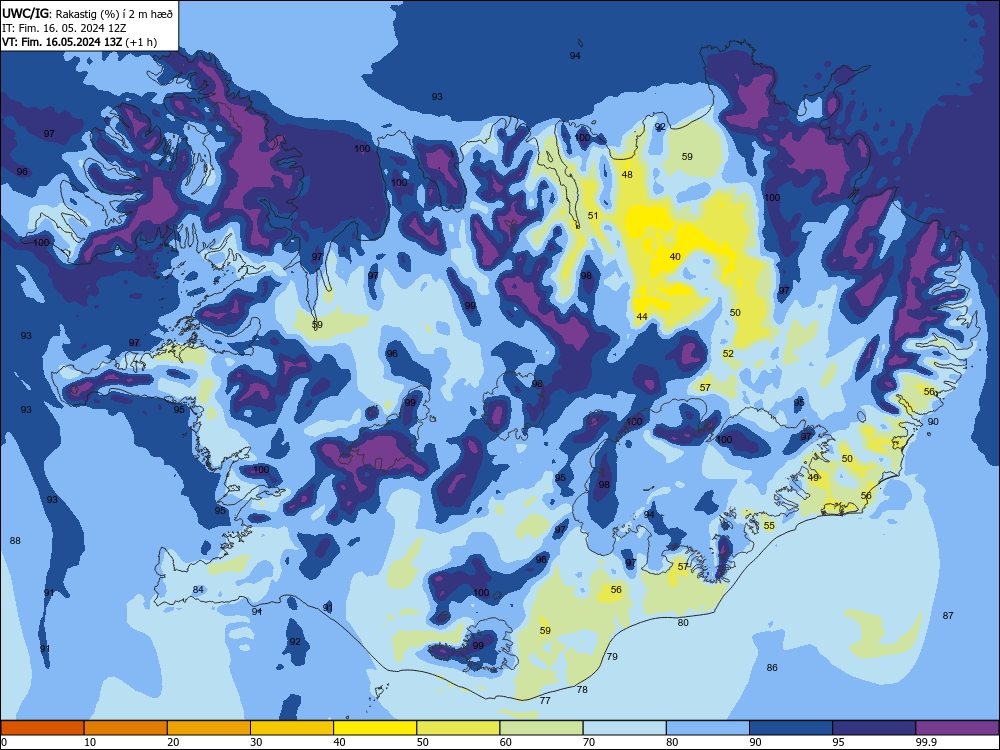Click the legend tick label '95'

838,742
